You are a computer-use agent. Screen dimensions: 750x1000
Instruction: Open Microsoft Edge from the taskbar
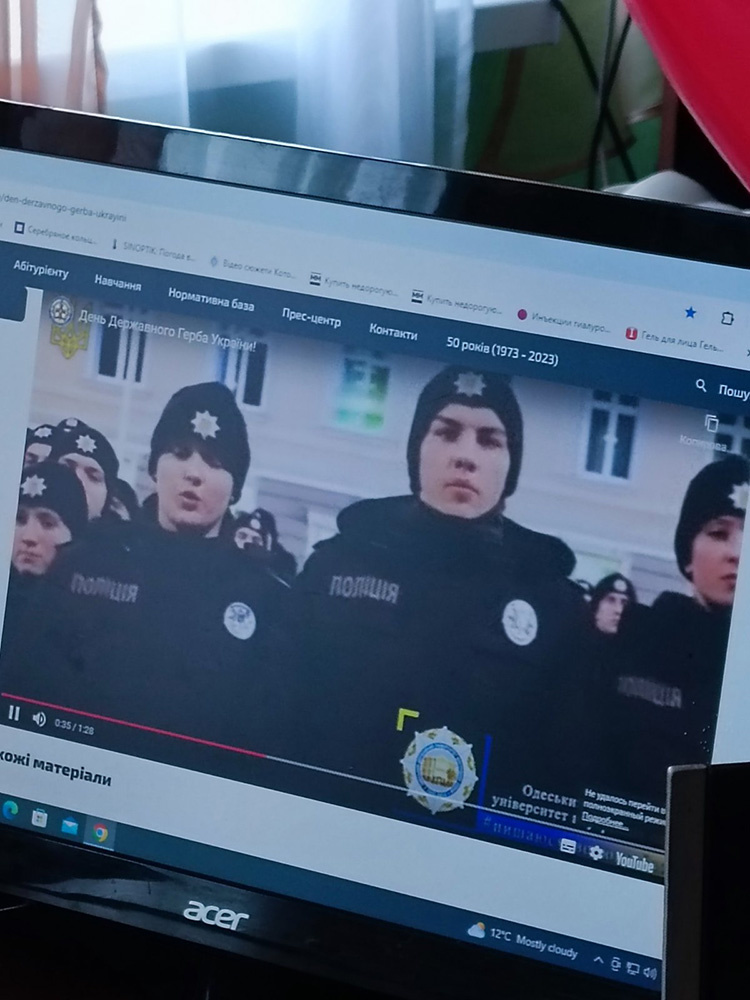(9, 809)
